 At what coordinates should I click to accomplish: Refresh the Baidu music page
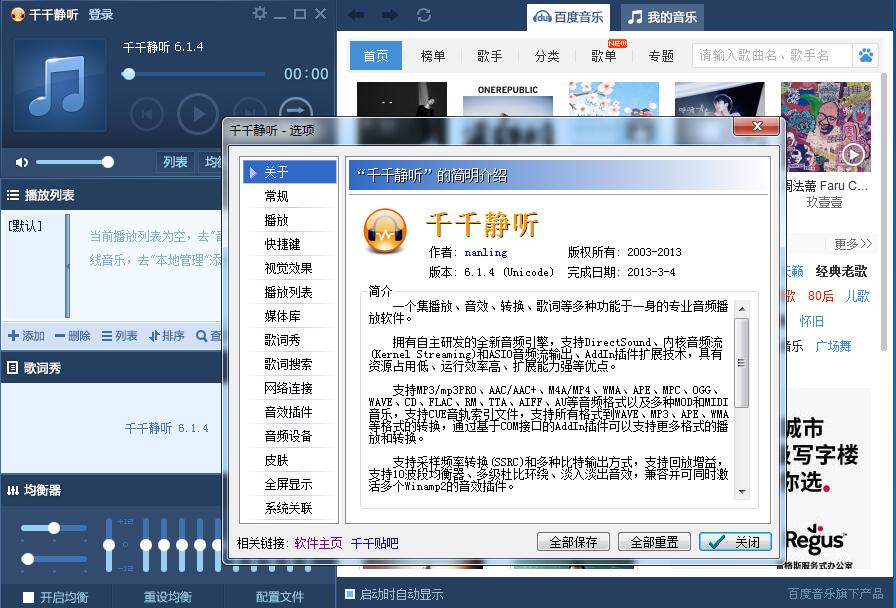pos(424,15)
